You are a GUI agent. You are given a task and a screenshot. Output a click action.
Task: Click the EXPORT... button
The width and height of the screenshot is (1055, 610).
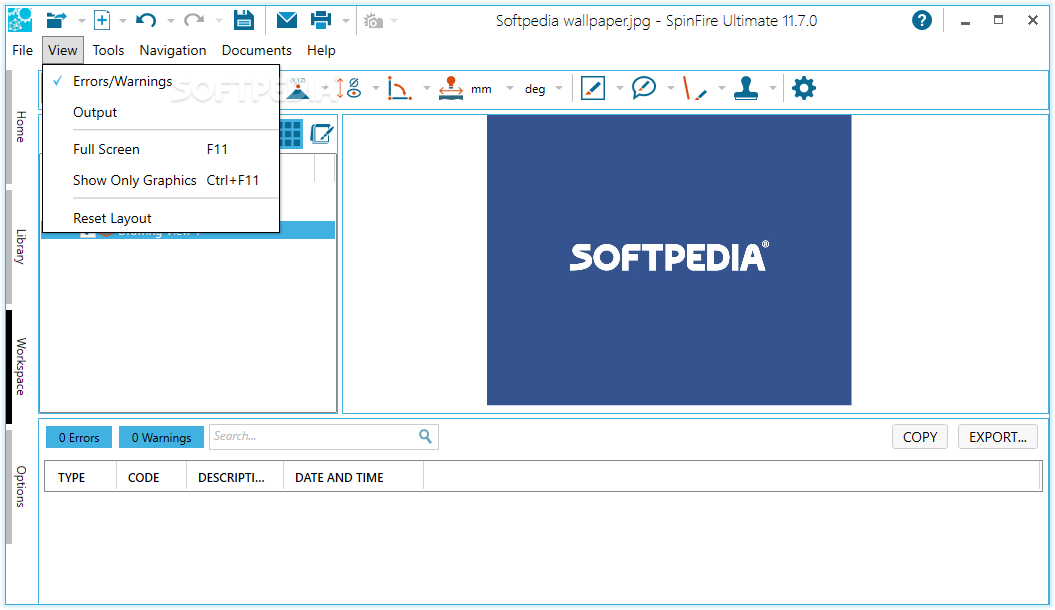click(998, 437)
